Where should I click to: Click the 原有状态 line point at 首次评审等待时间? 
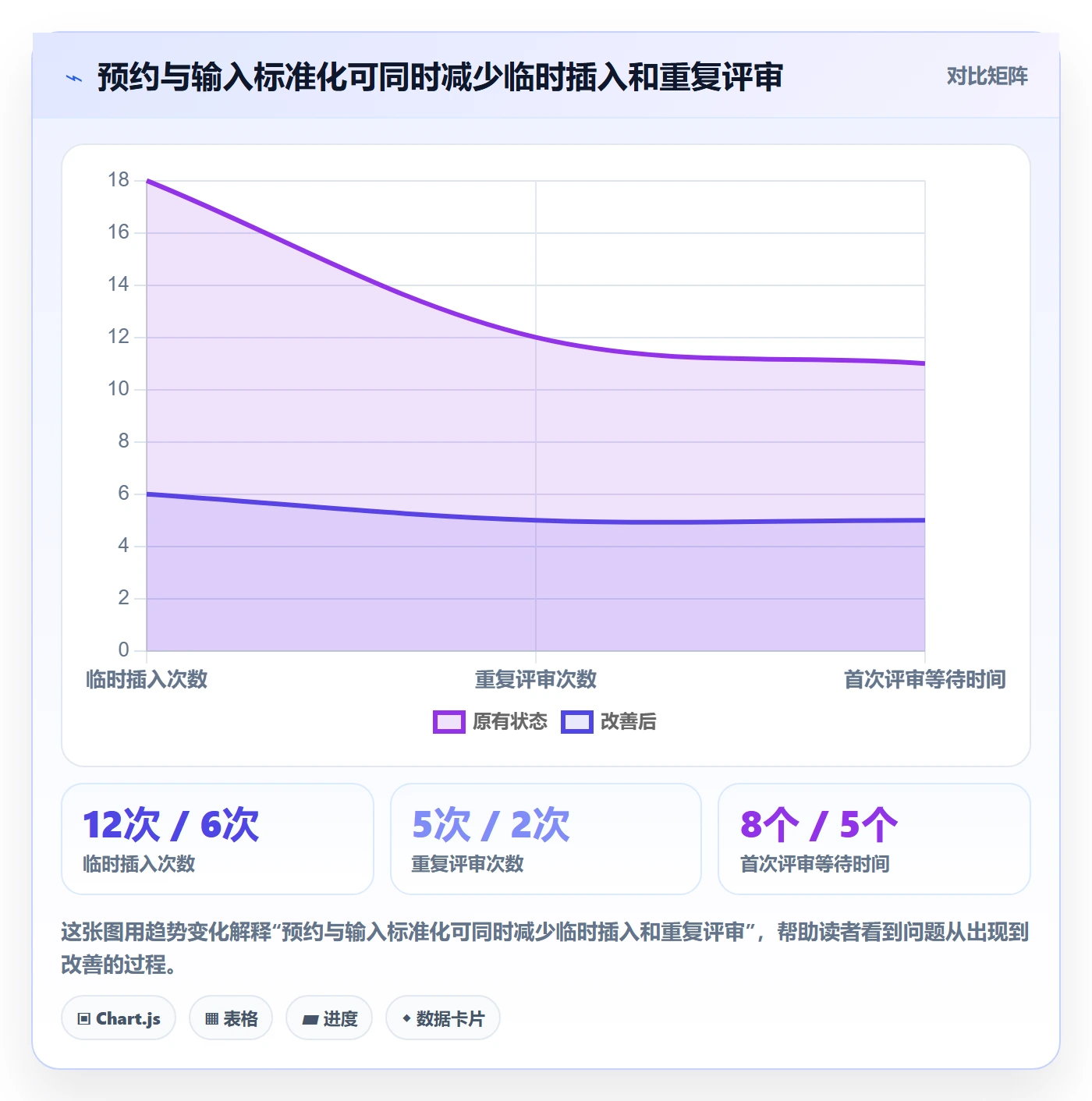pyautogui.click(x=925, y=363)
